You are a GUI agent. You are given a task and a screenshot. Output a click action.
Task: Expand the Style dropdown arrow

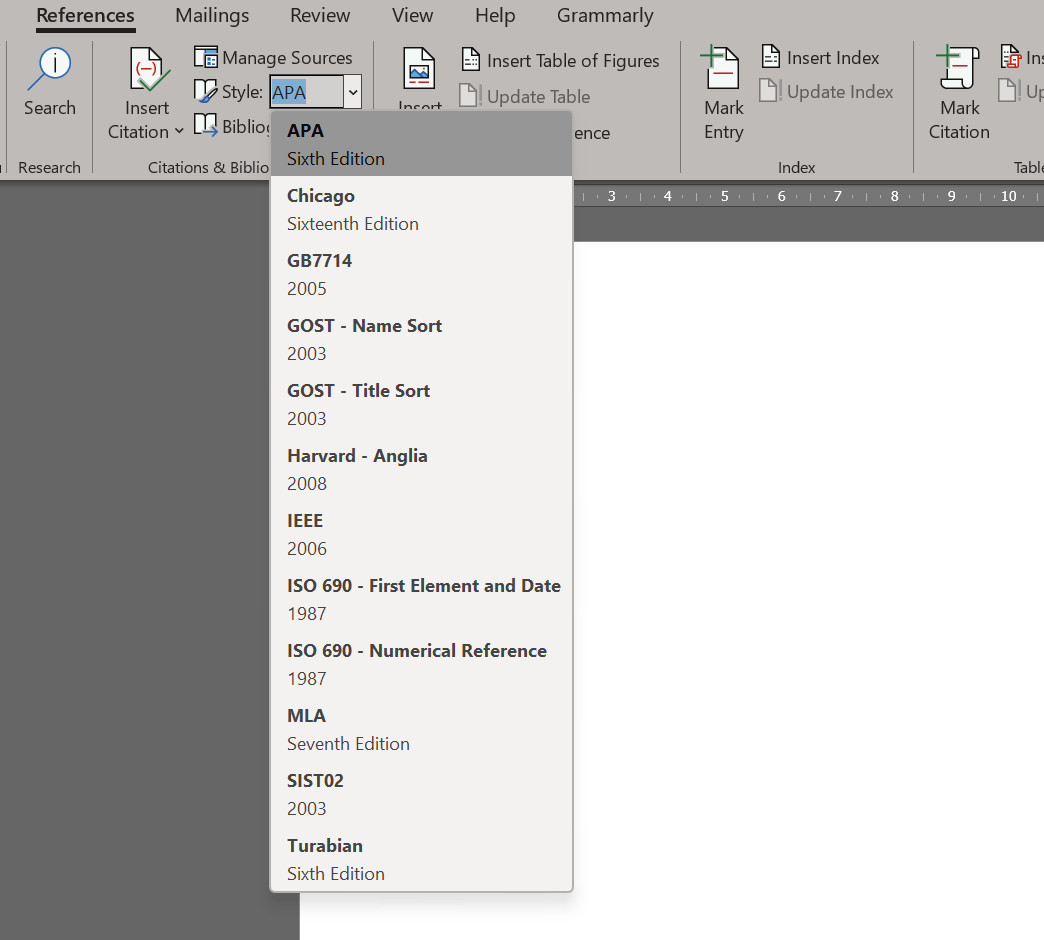353,92
